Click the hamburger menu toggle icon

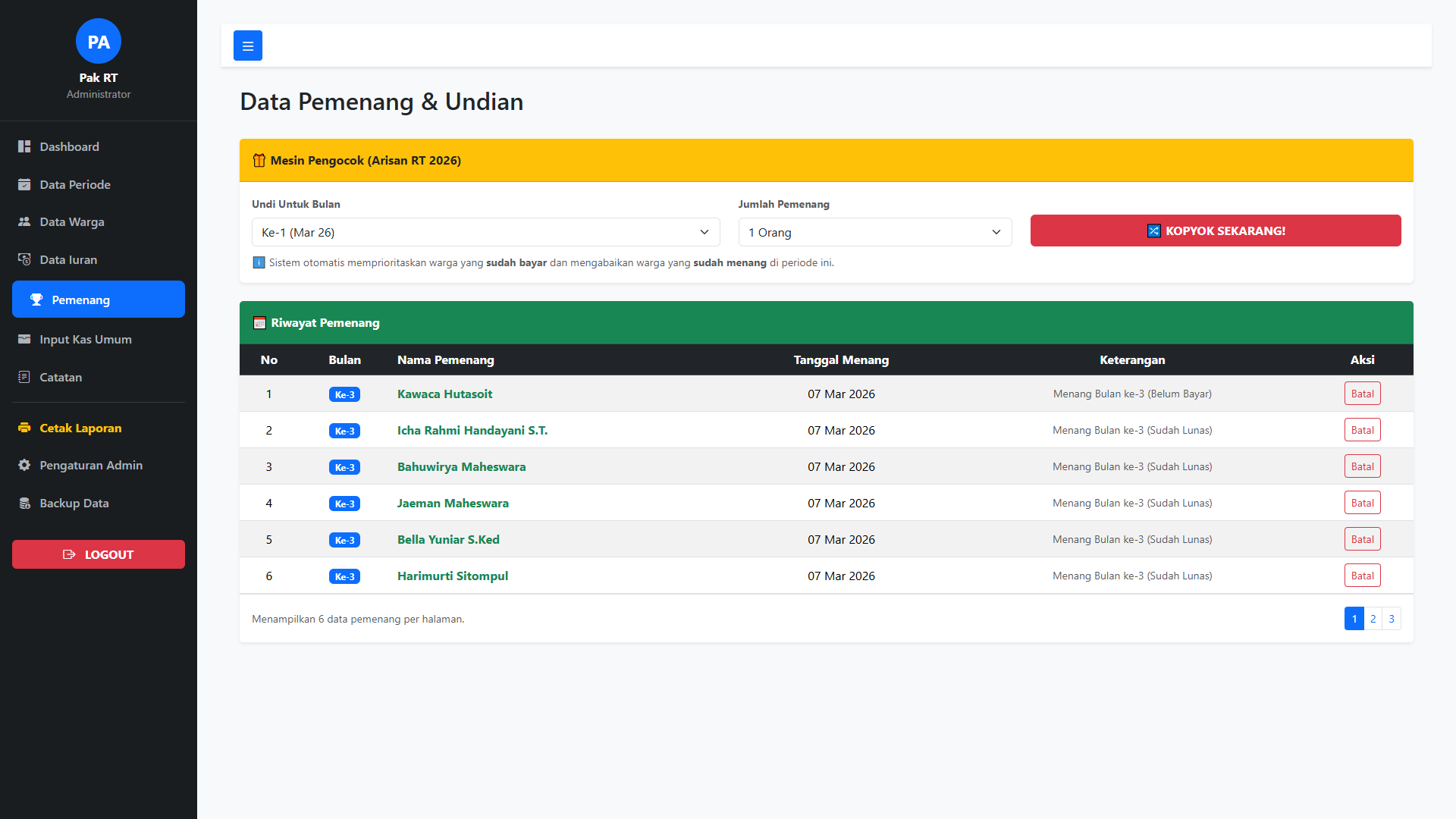247,45
